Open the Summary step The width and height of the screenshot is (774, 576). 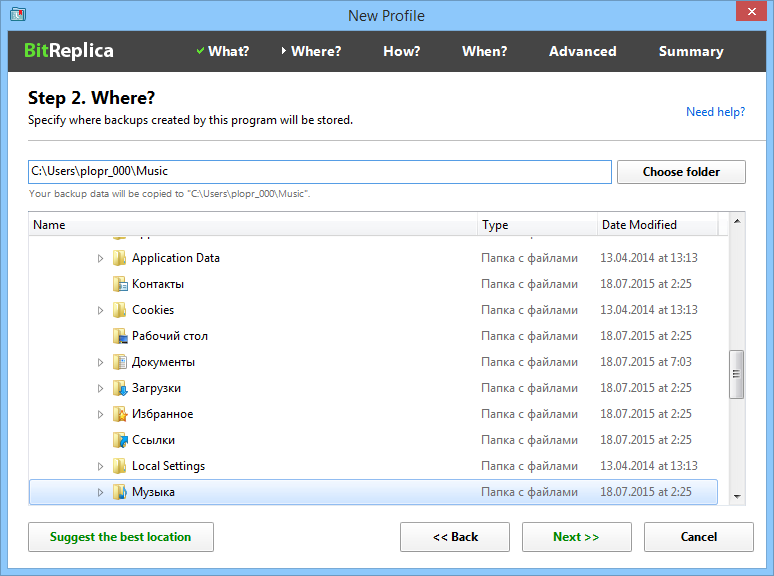pos(691,51)
